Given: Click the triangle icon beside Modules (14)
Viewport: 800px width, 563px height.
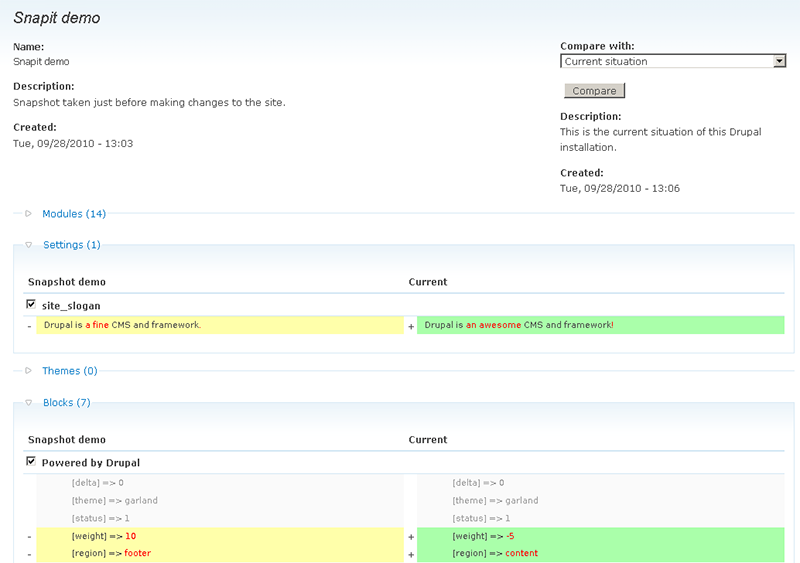Looking at the screenshot, I should tap(29, 214).
